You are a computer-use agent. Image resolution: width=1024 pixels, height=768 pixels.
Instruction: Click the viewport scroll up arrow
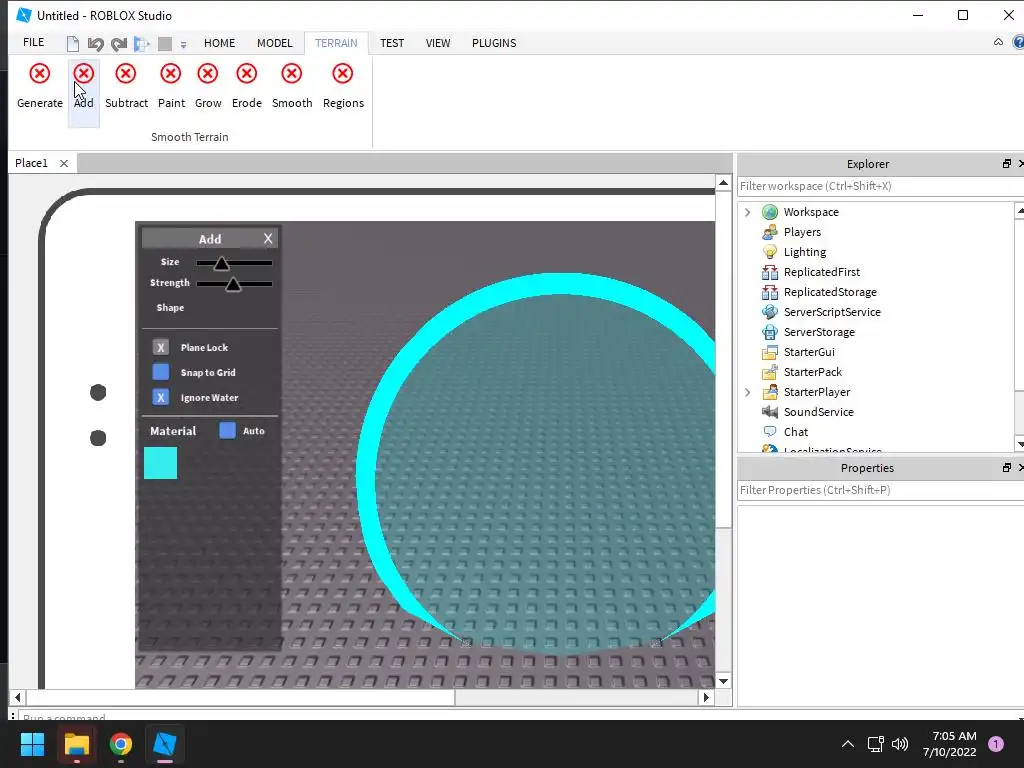(723, 183)
